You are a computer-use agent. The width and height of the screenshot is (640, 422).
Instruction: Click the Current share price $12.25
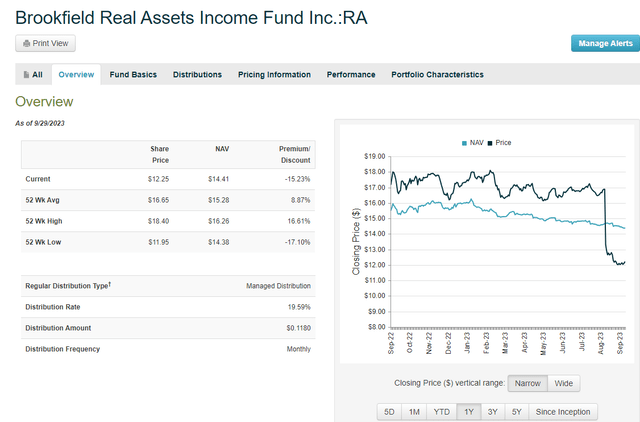tap(158, 179)
